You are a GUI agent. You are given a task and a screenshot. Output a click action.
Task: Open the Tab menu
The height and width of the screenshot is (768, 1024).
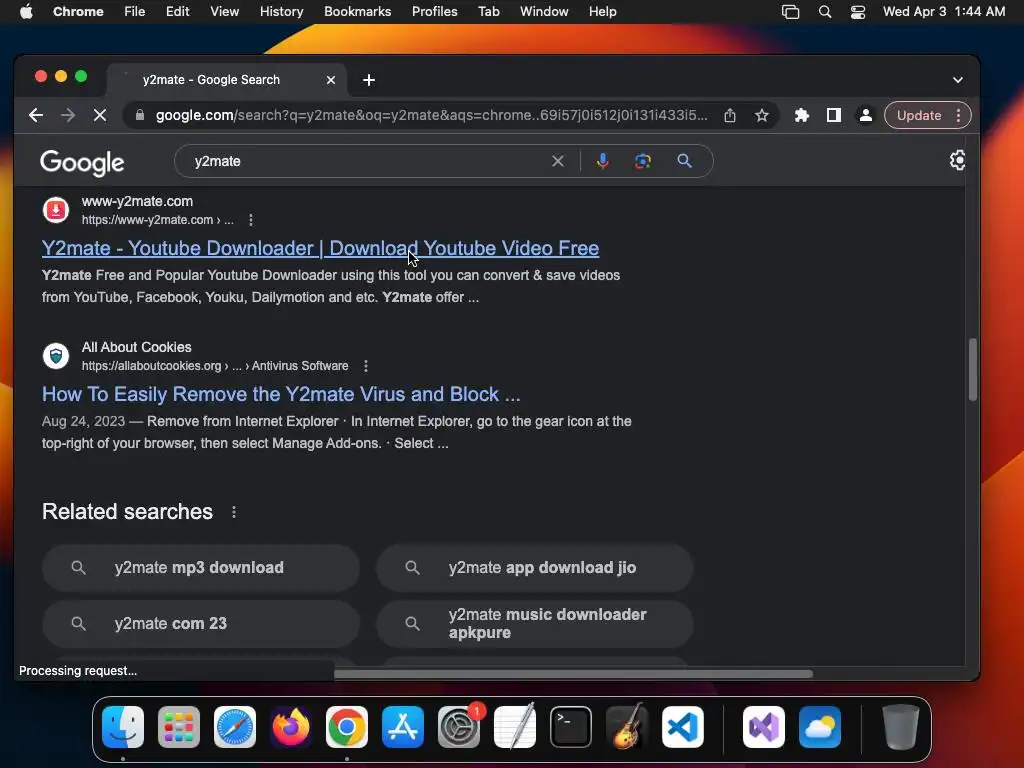coord(488,12)
